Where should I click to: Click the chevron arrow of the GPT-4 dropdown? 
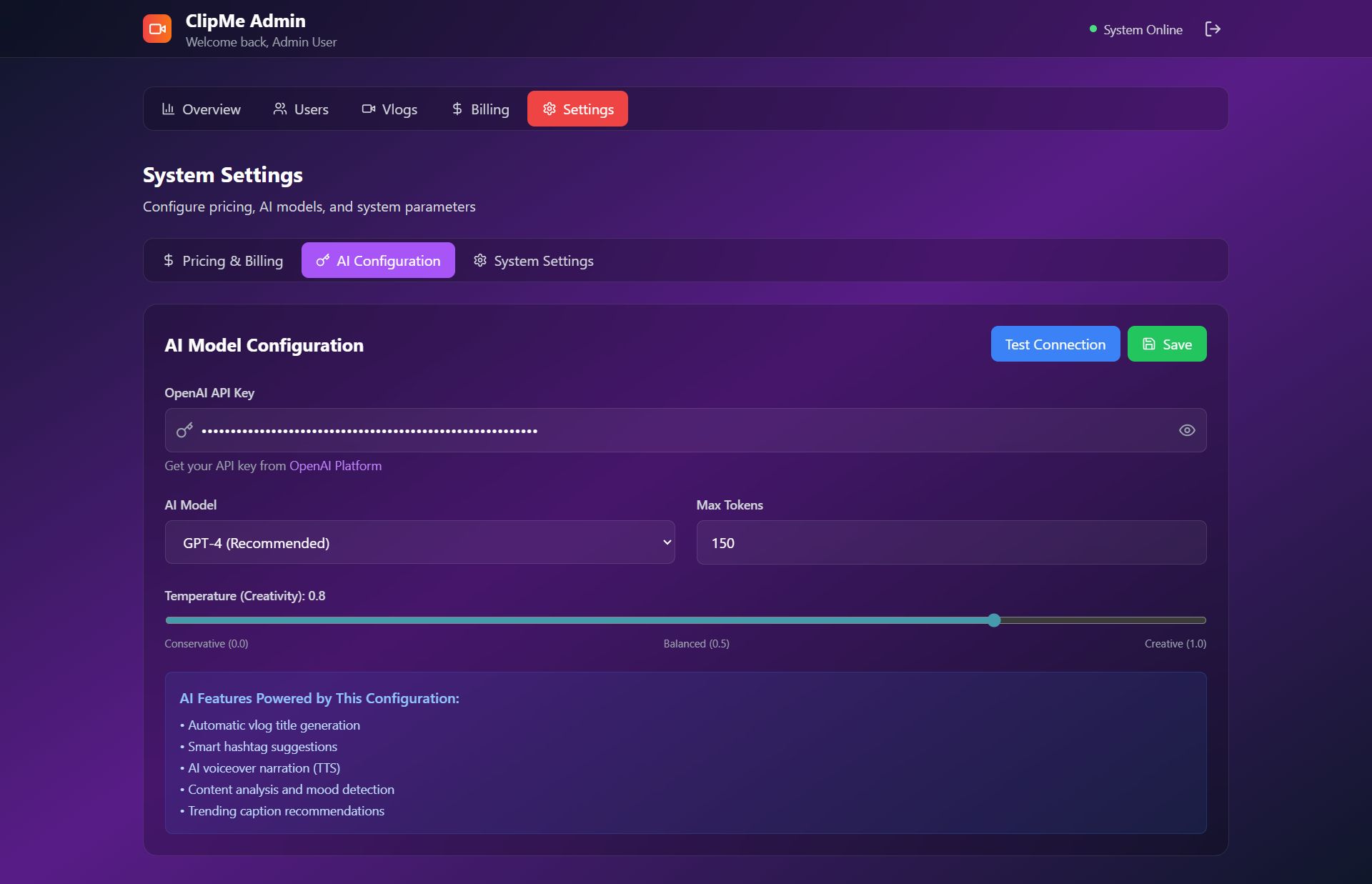pyautogui.click(x=667, y=542)
